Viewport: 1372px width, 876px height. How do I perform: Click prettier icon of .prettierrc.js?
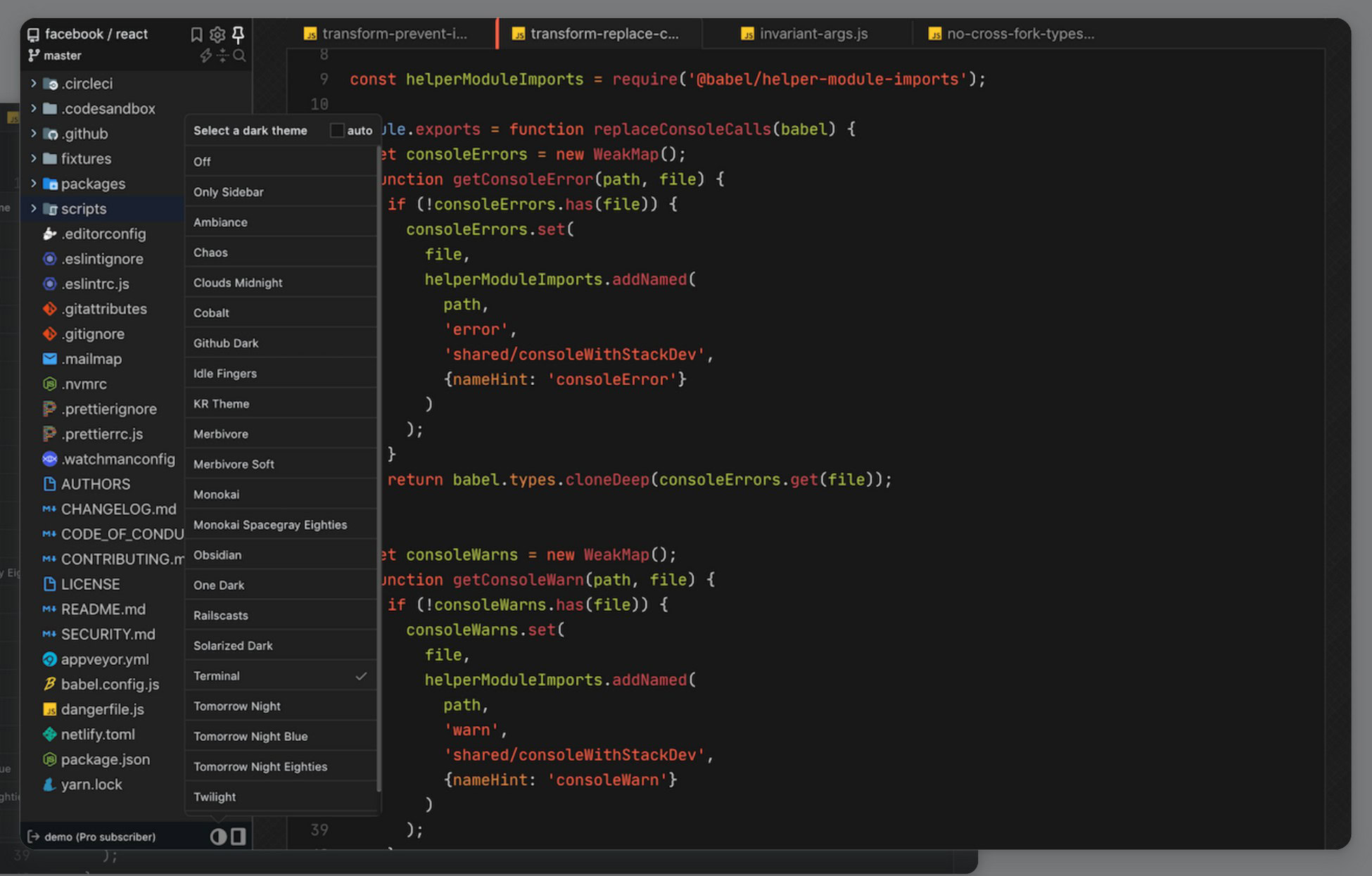pos(49,434)
